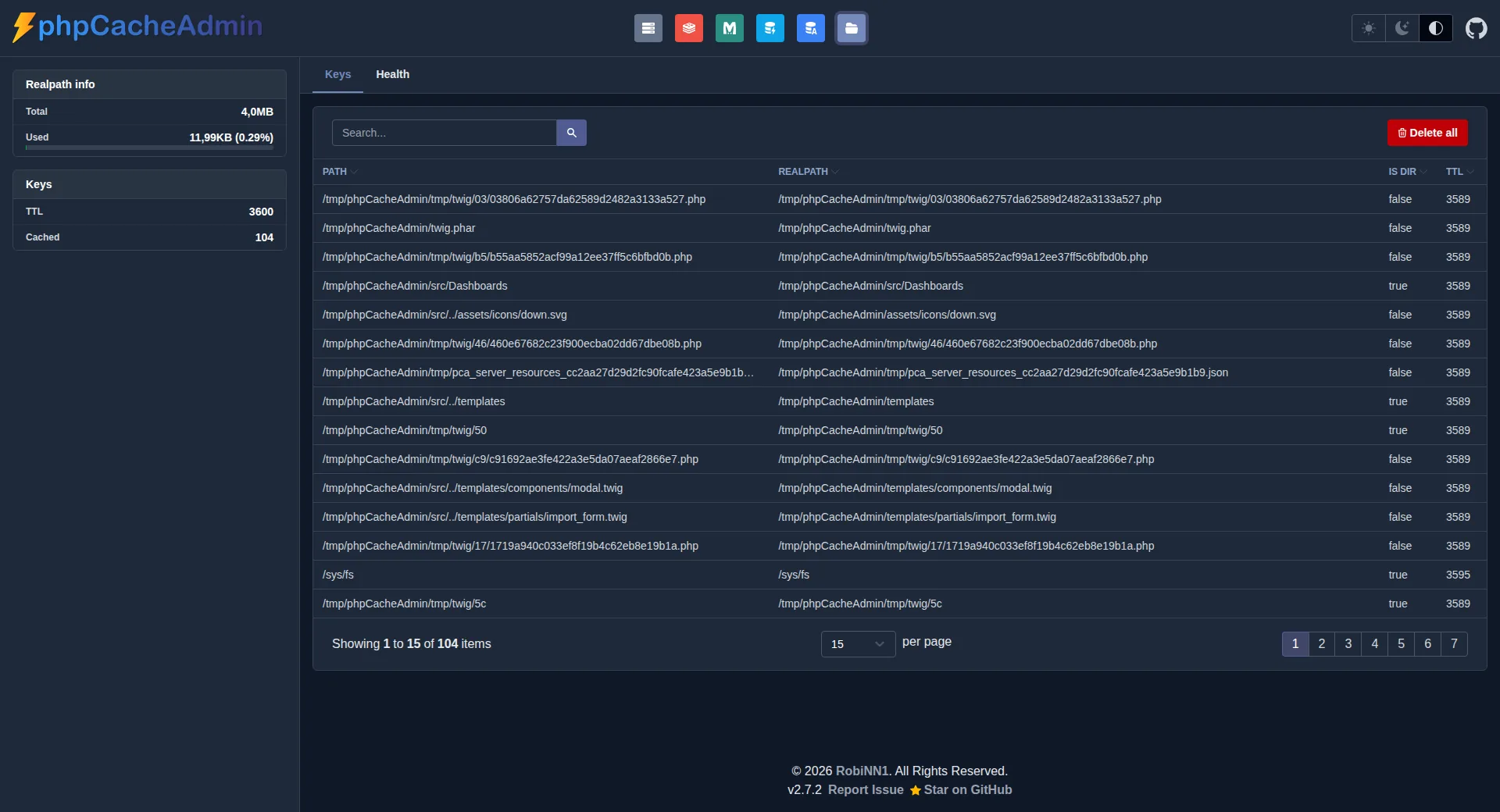Sort by the IS DIR column

coord(1407,172)
